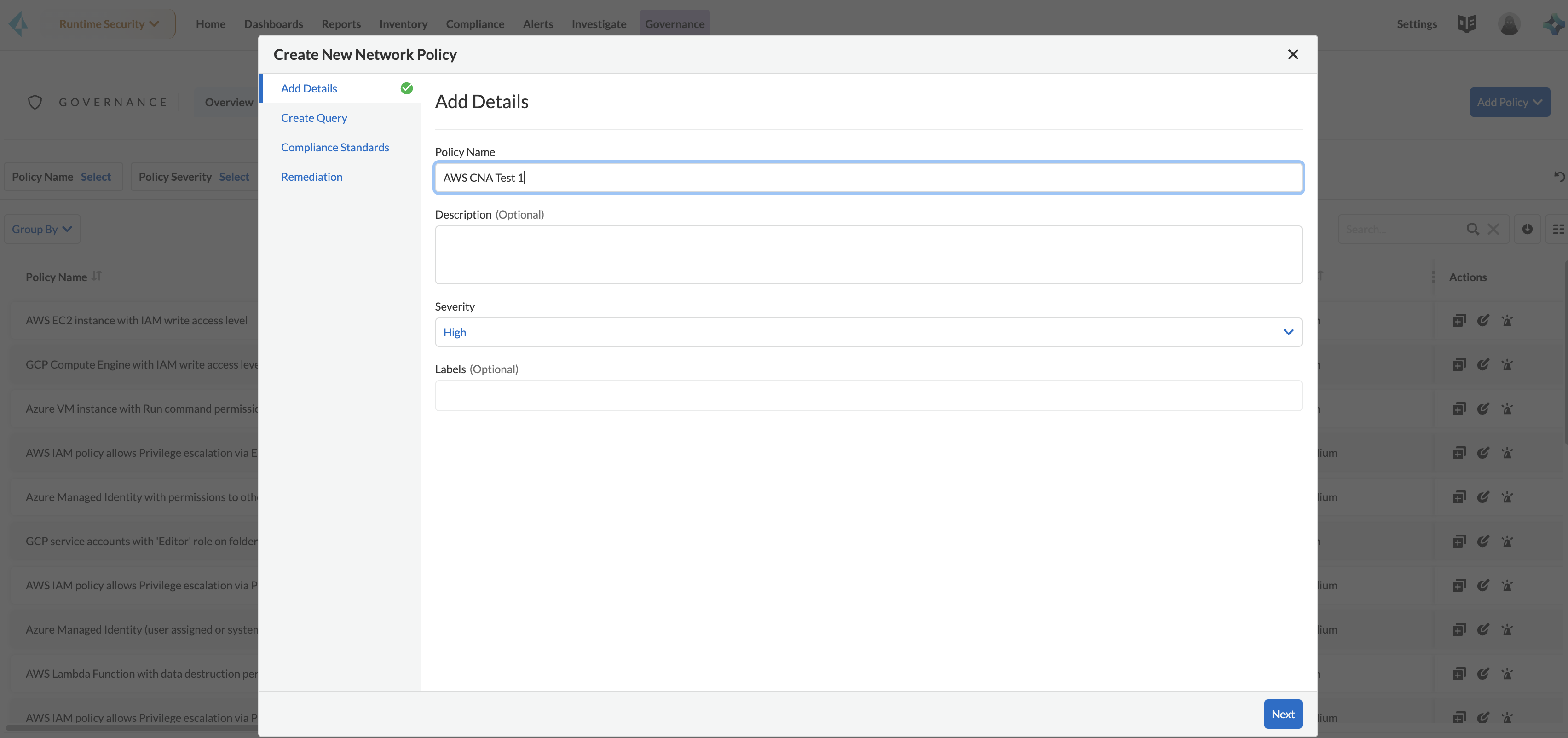Screen dimensions: 1568x738
Task: Open the Governance menu item
Action: [674, 24]
